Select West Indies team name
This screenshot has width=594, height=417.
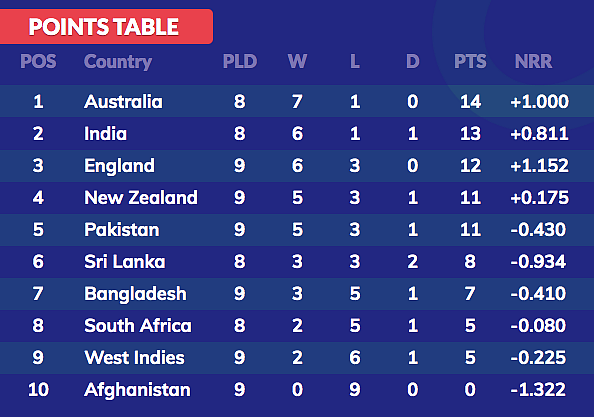[134, 358]
